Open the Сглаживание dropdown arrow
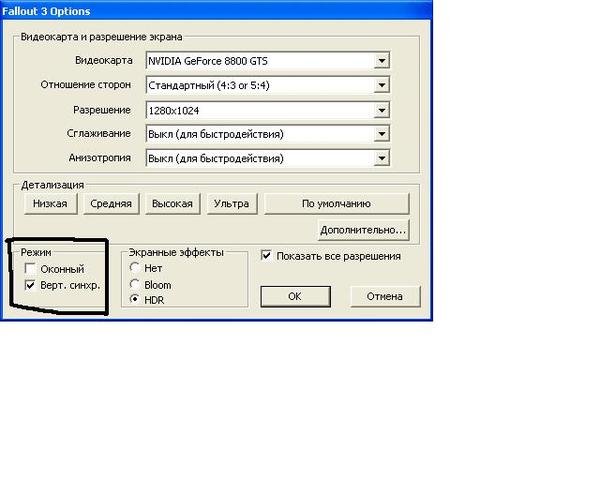This screenshot has width=600, height=480. click(x=381, y=134)
